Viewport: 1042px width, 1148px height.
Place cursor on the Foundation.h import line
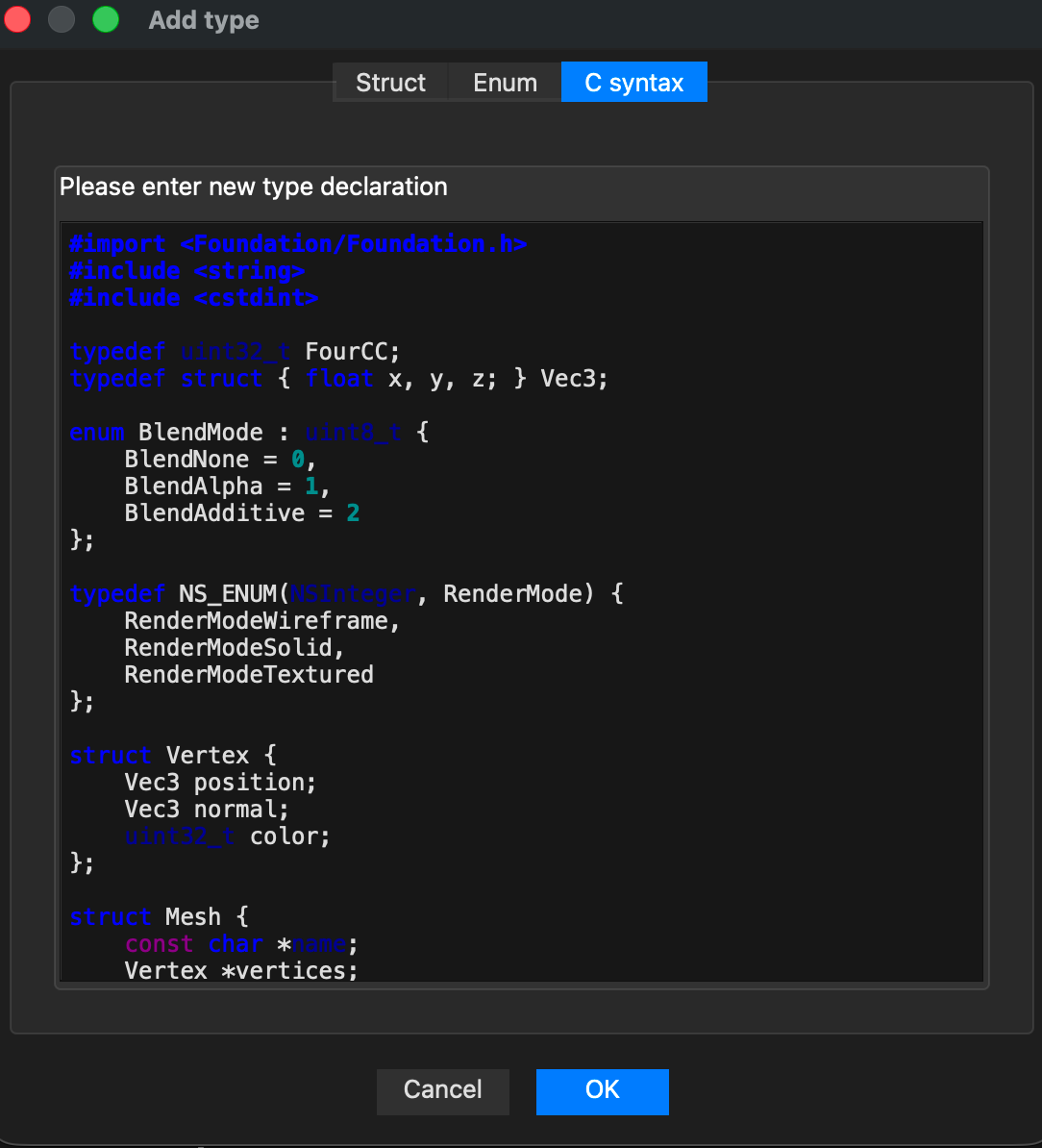298,244
